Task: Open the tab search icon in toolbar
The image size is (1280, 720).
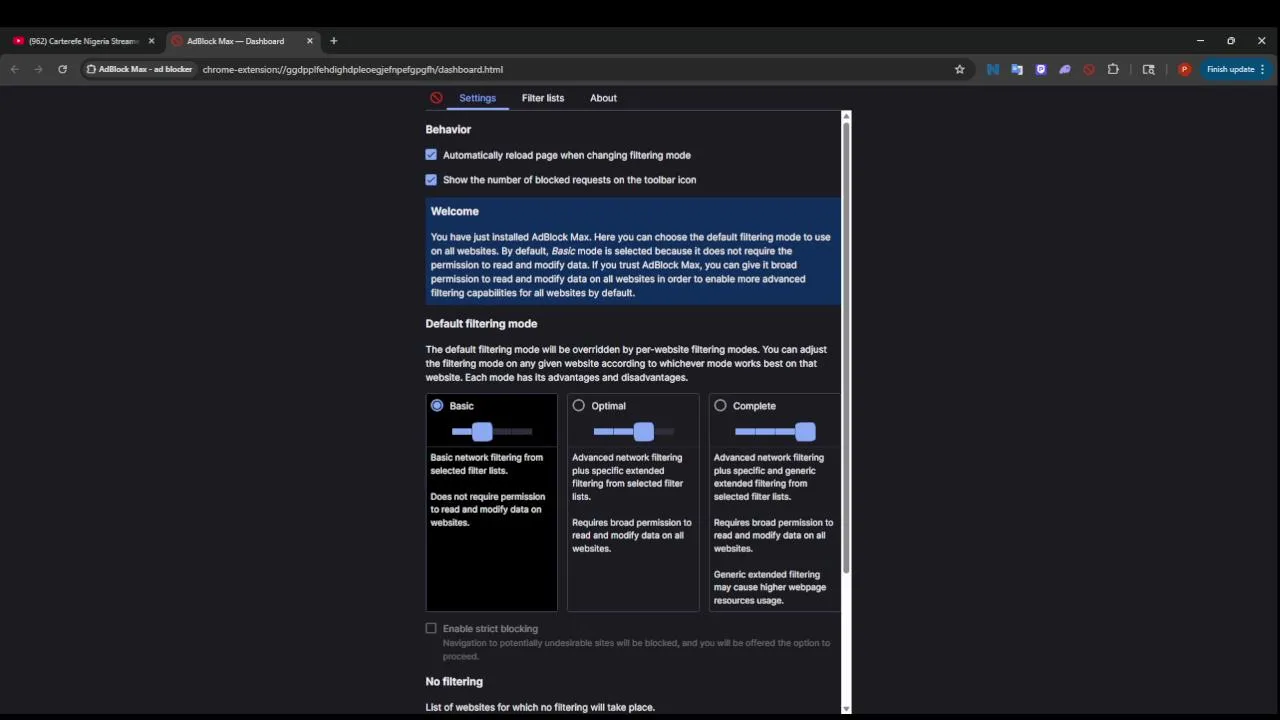Action: coord(1149,69)
